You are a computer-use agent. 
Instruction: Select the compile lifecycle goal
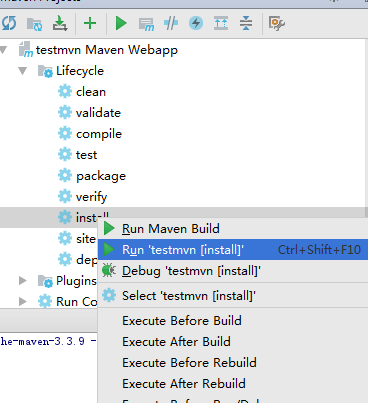tap(99, 134)
